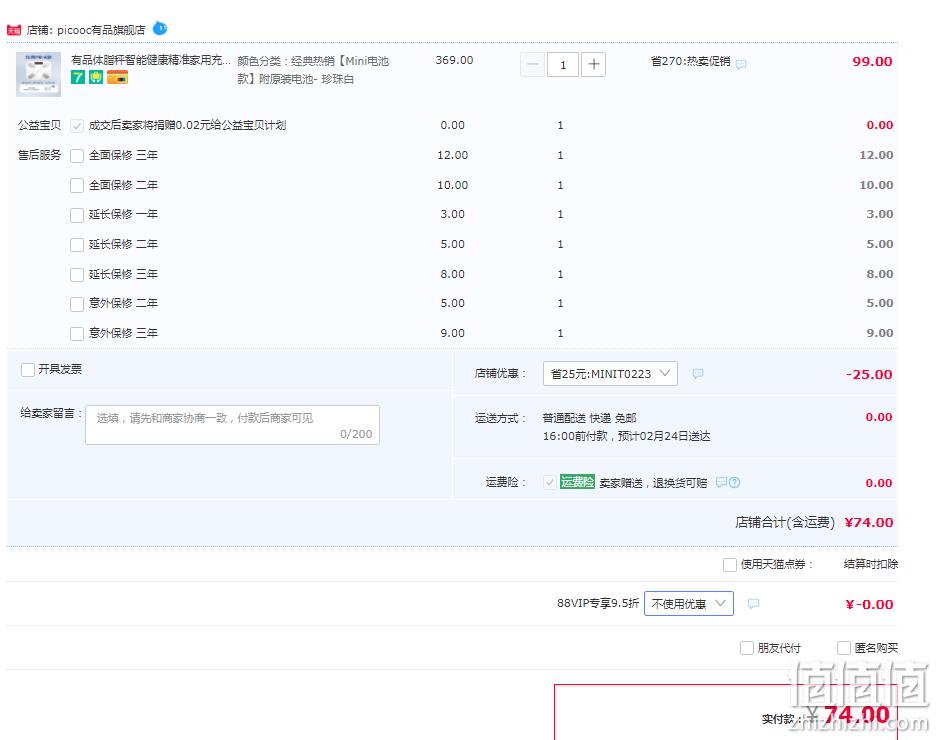
Task: Toggle the 运费险 insurance checkbox
Action: tap(549, 482)
